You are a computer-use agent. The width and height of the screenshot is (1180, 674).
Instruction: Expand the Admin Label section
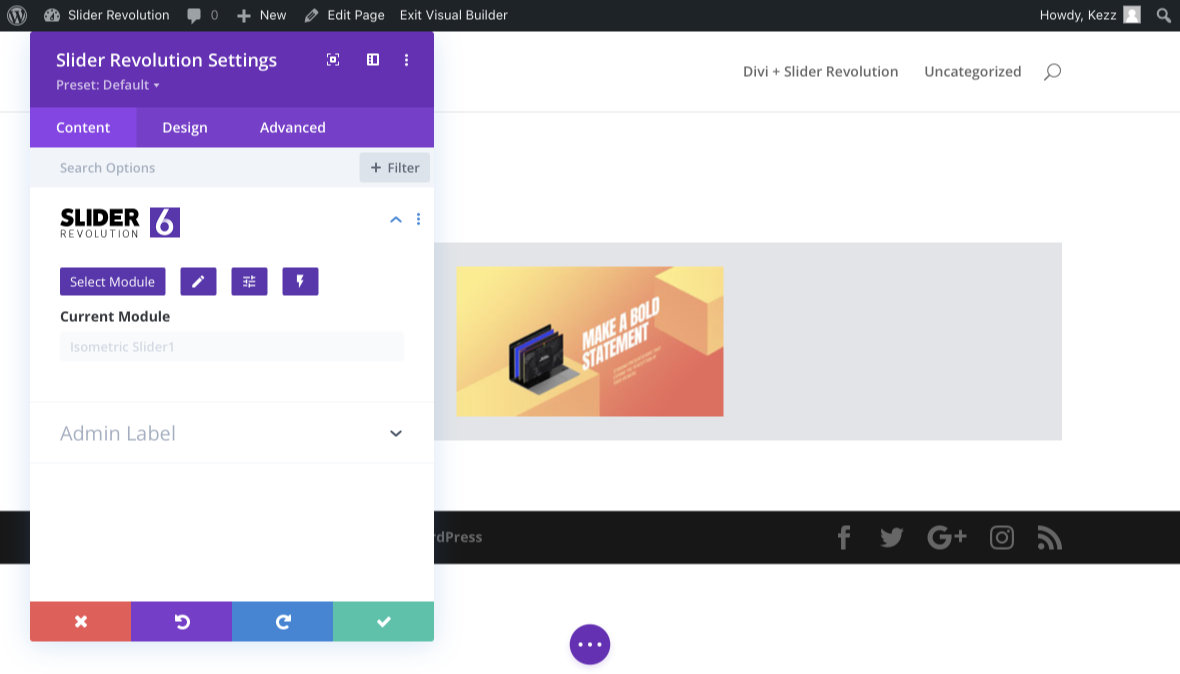pyautogui.click(x=395, y=433)
